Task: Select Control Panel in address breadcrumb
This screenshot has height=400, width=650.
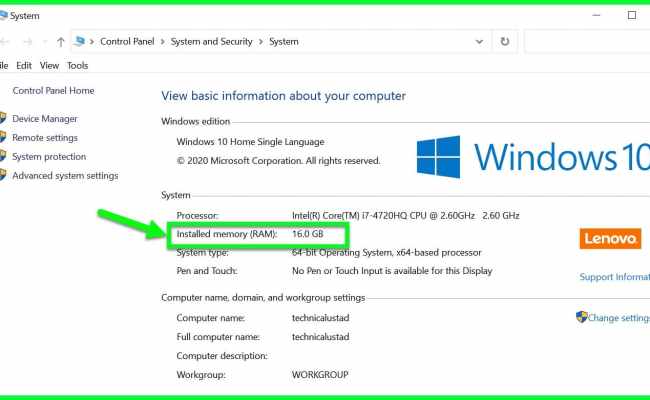Action: point(127,41)
